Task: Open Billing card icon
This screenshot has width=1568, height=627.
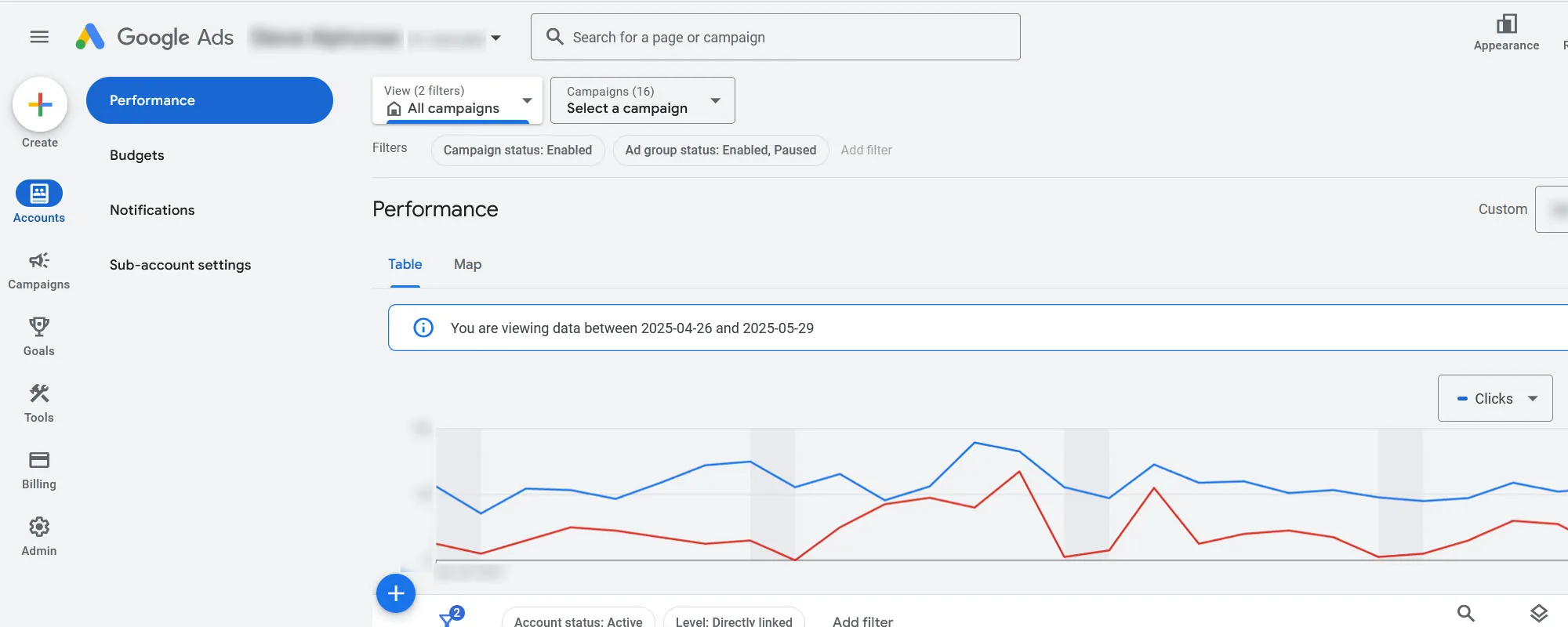Action: click(39, 460)
